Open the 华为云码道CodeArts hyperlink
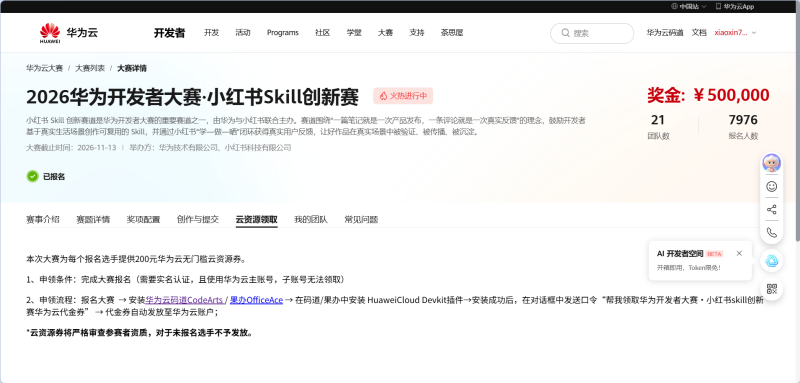This screenshot has height=383, width=800. (184, 300)
